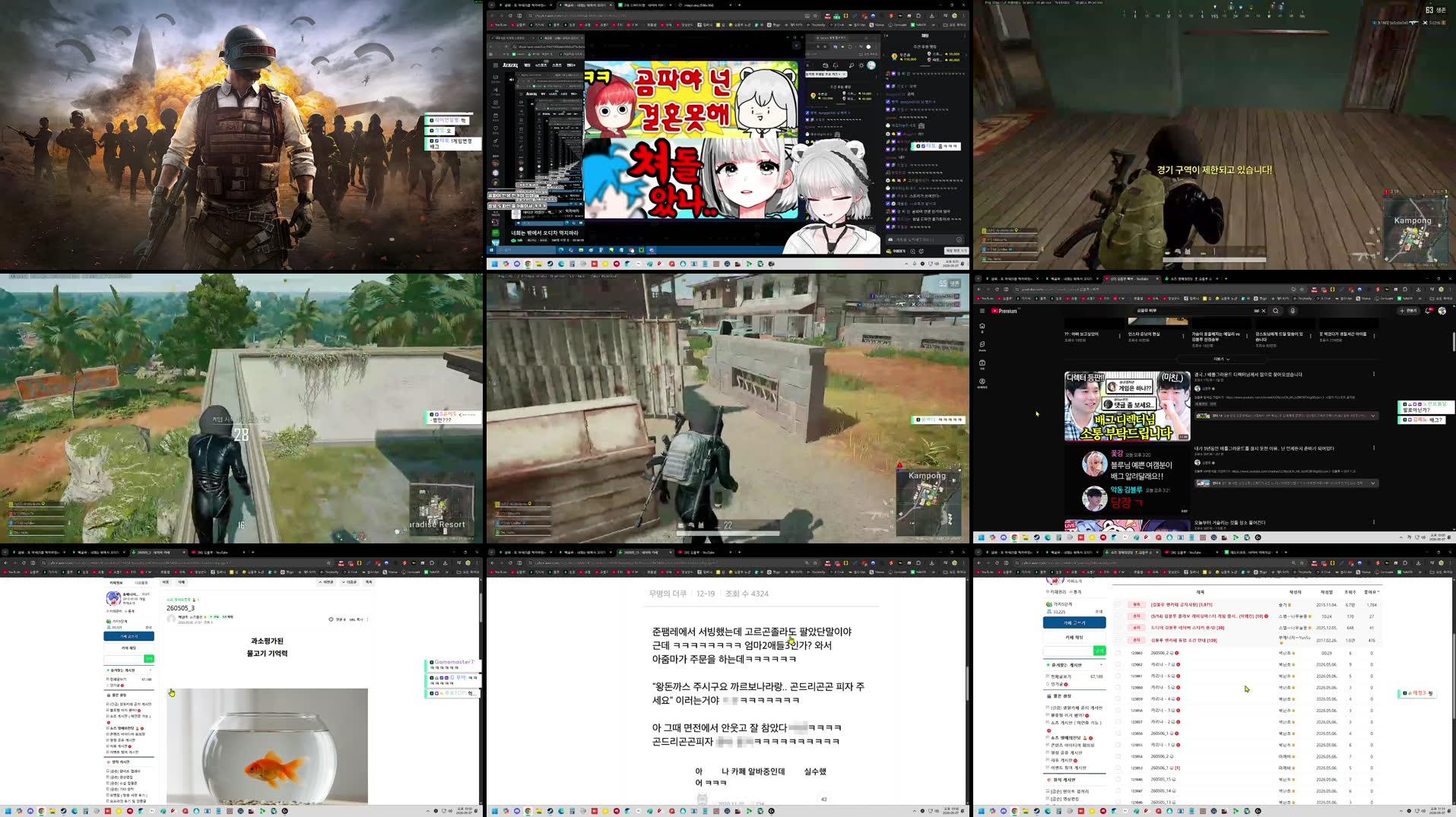
Task: Tick the checkbox for post 123855
Action: click(1118, 745)
